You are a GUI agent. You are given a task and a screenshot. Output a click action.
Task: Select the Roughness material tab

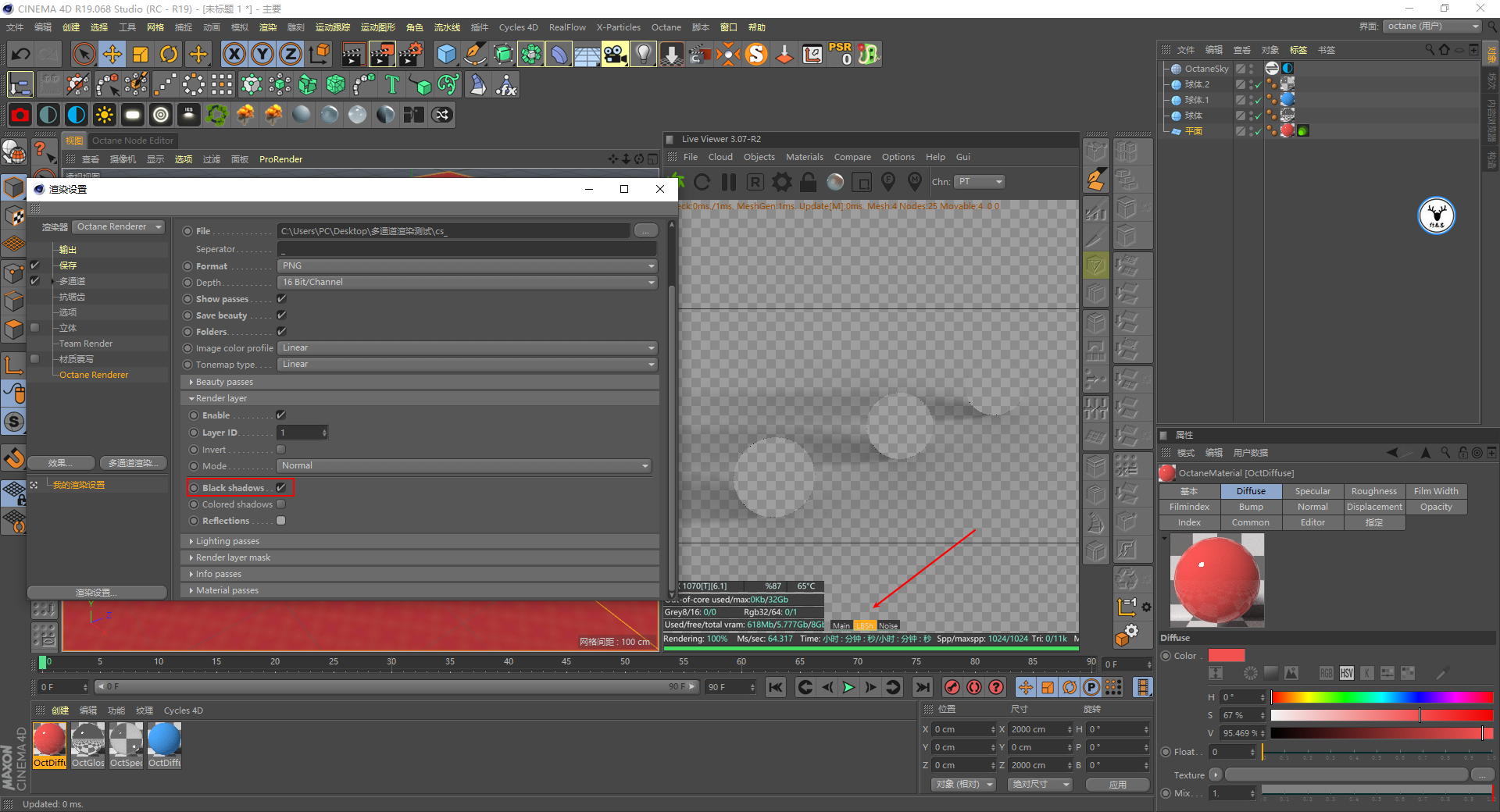click(x=1374, y=491)
